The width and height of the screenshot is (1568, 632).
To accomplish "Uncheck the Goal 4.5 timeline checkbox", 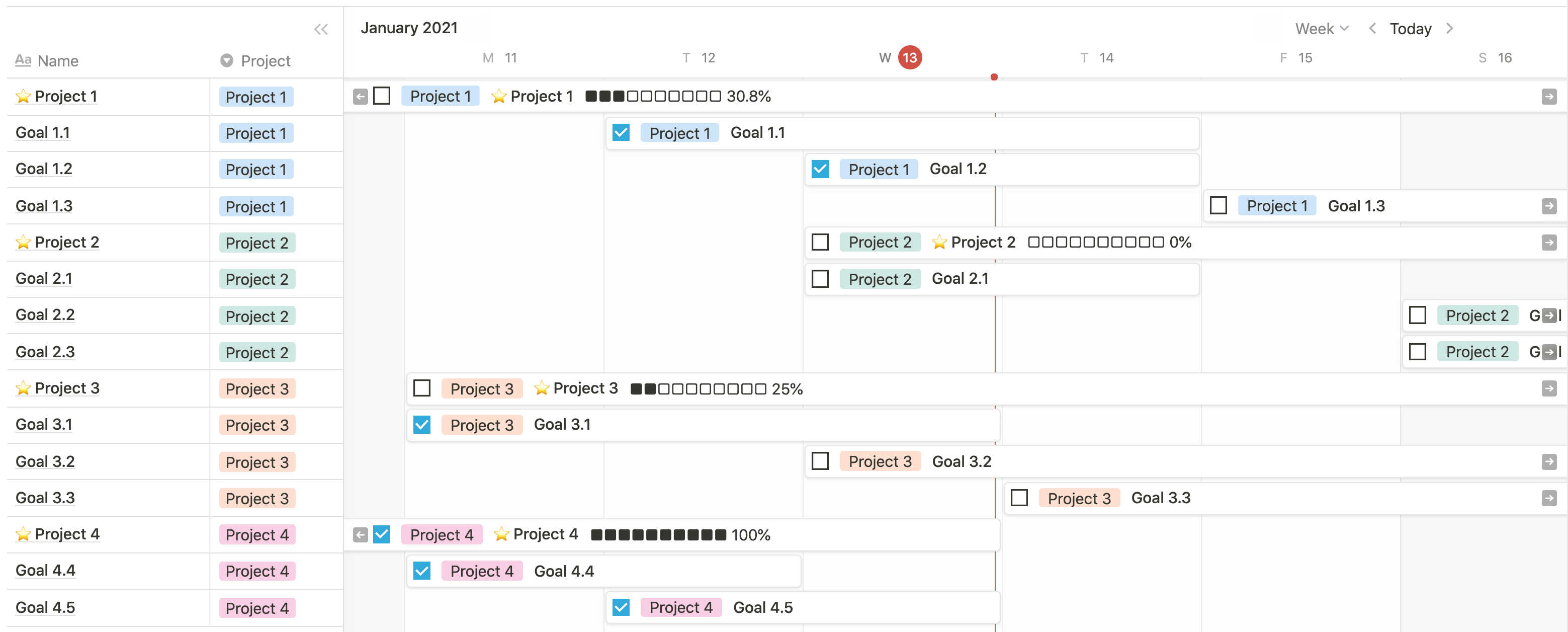I will click(x=621, y=608).
